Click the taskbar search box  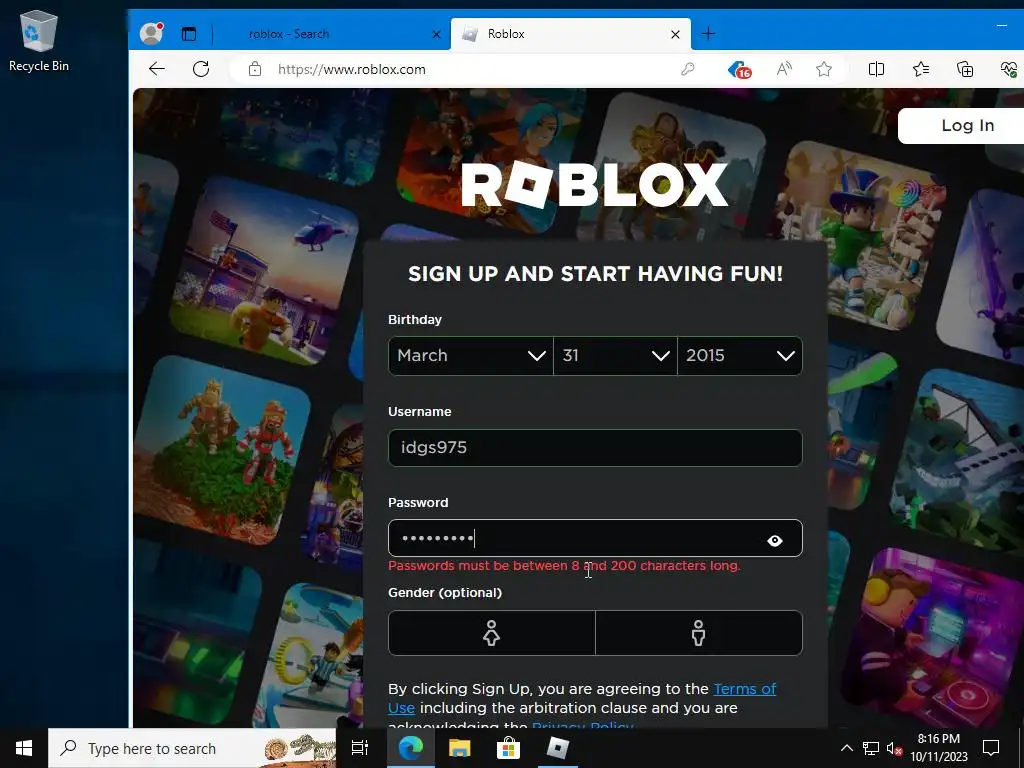192,748
